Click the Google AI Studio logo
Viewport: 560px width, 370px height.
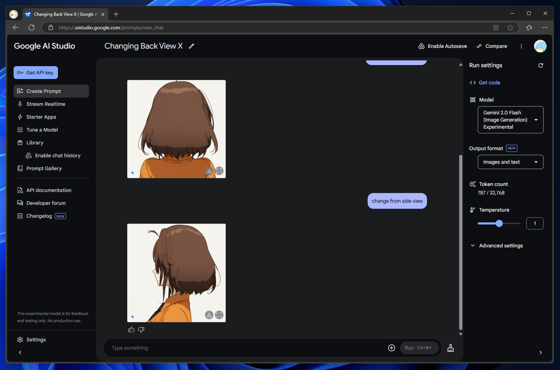coord(44,46)
